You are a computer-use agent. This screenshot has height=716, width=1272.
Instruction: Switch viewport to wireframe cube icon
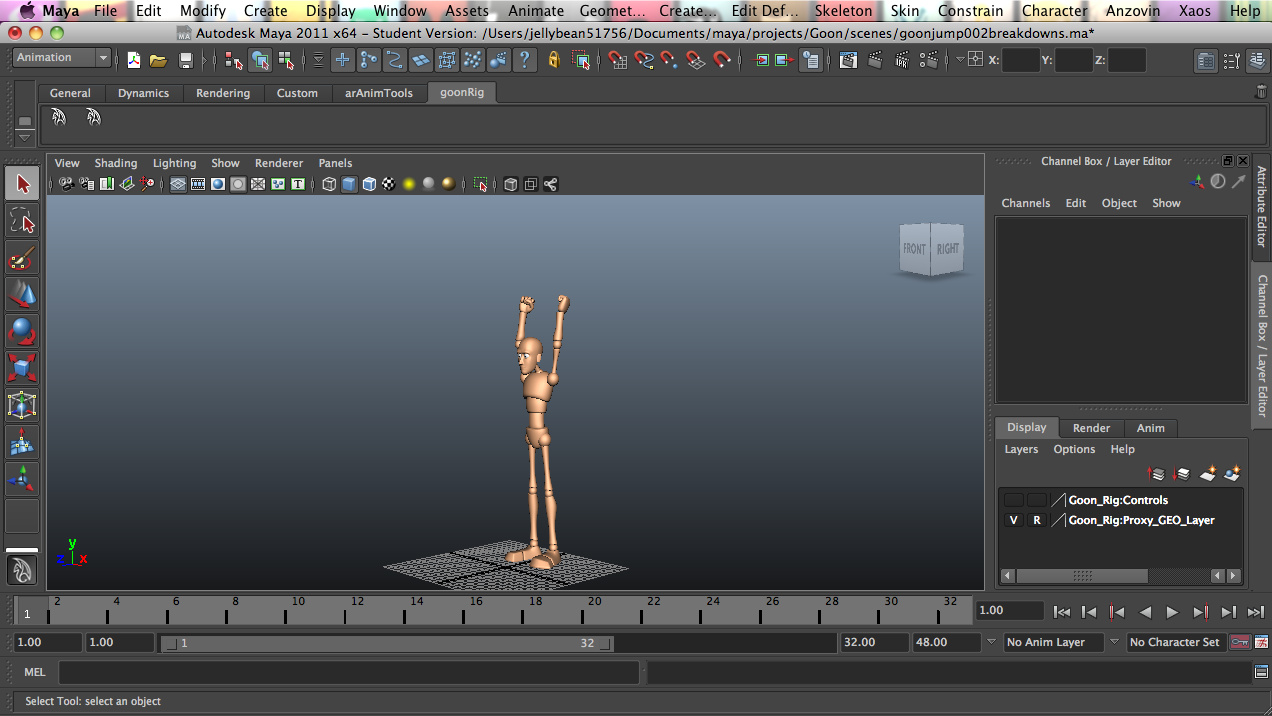coord(329,184)
